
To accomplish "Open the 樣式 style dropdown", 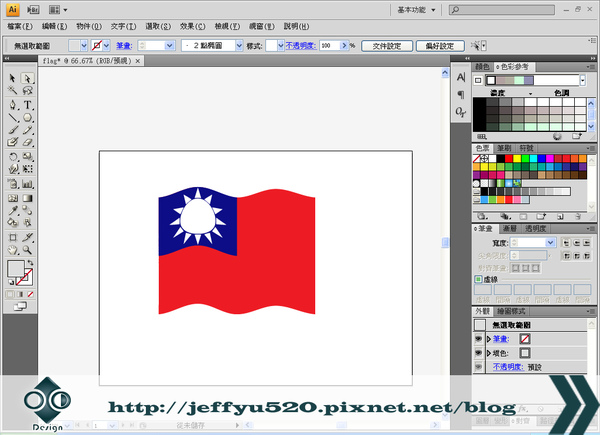I will [280, 46].
